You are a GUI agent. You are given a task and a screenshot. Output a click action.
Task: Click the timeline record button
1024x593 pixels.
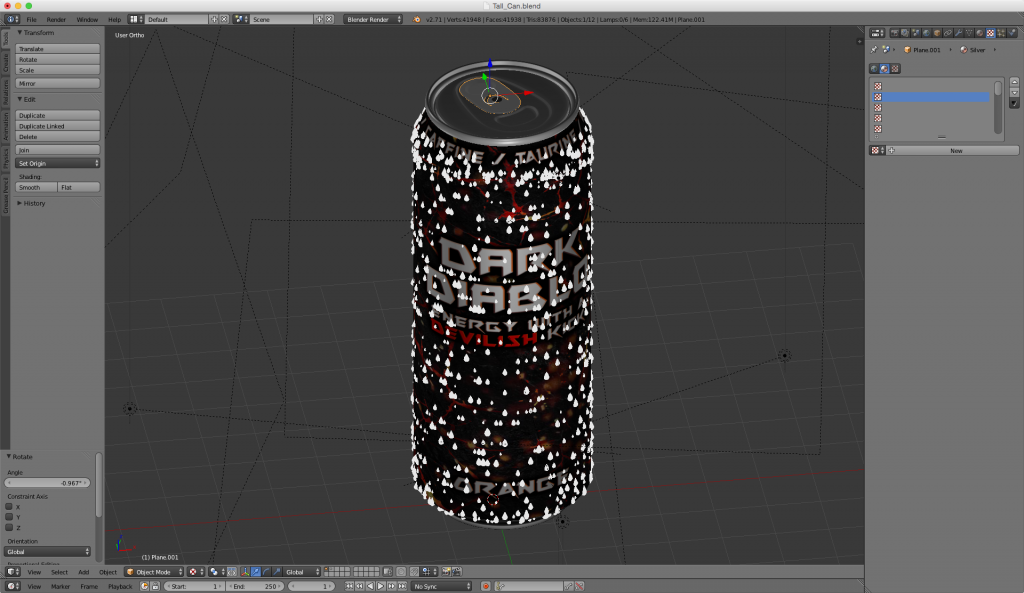tap(486, 586)
